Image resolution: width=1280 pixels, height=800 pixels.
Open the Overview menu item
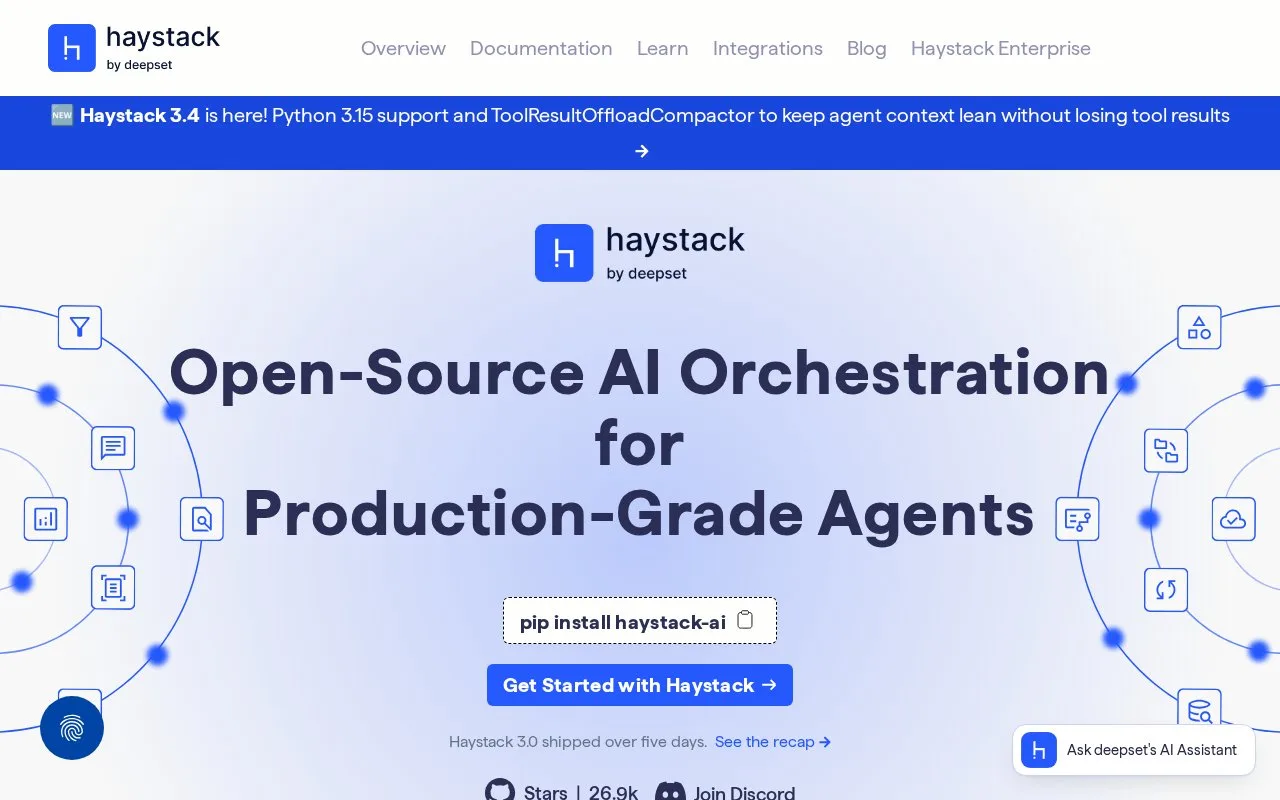coord(403,48)
